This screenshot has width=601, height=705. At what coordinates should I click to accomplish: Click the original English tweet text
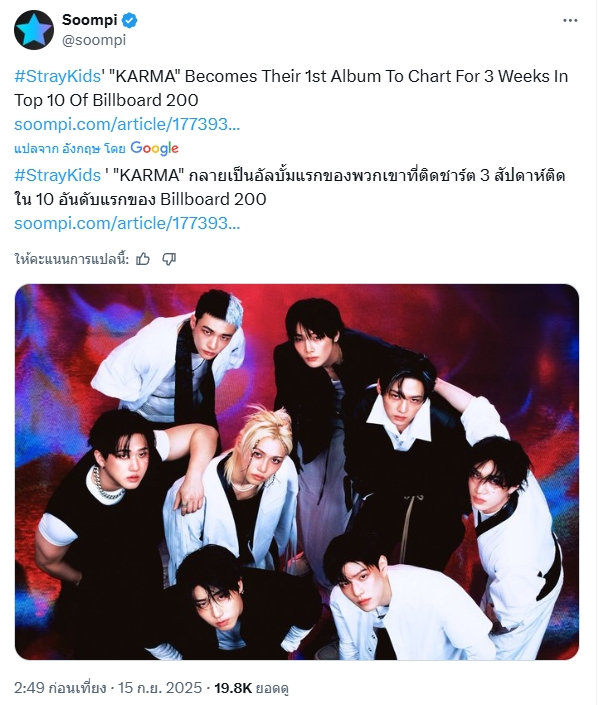(291, 88)
